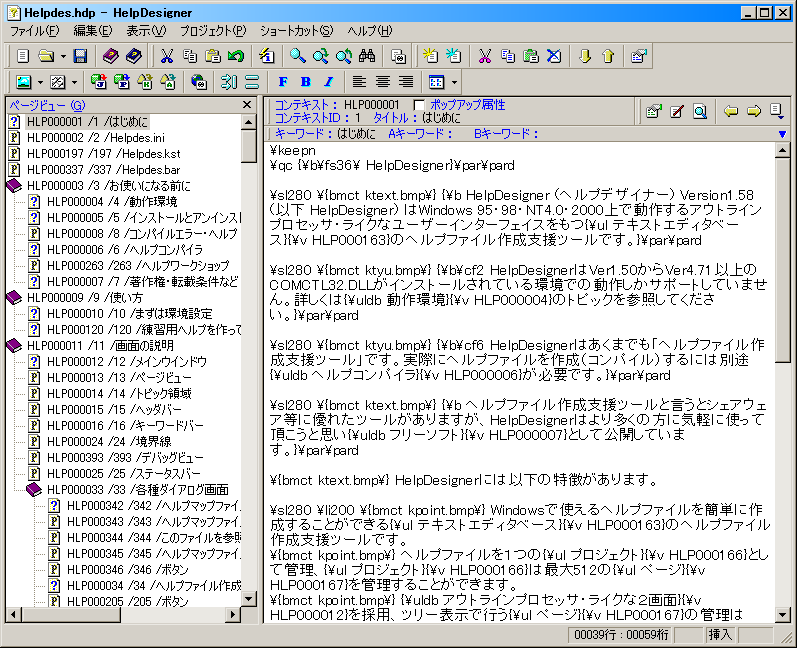
Task: Click the green Undo arrow icon
Action: 236,56
